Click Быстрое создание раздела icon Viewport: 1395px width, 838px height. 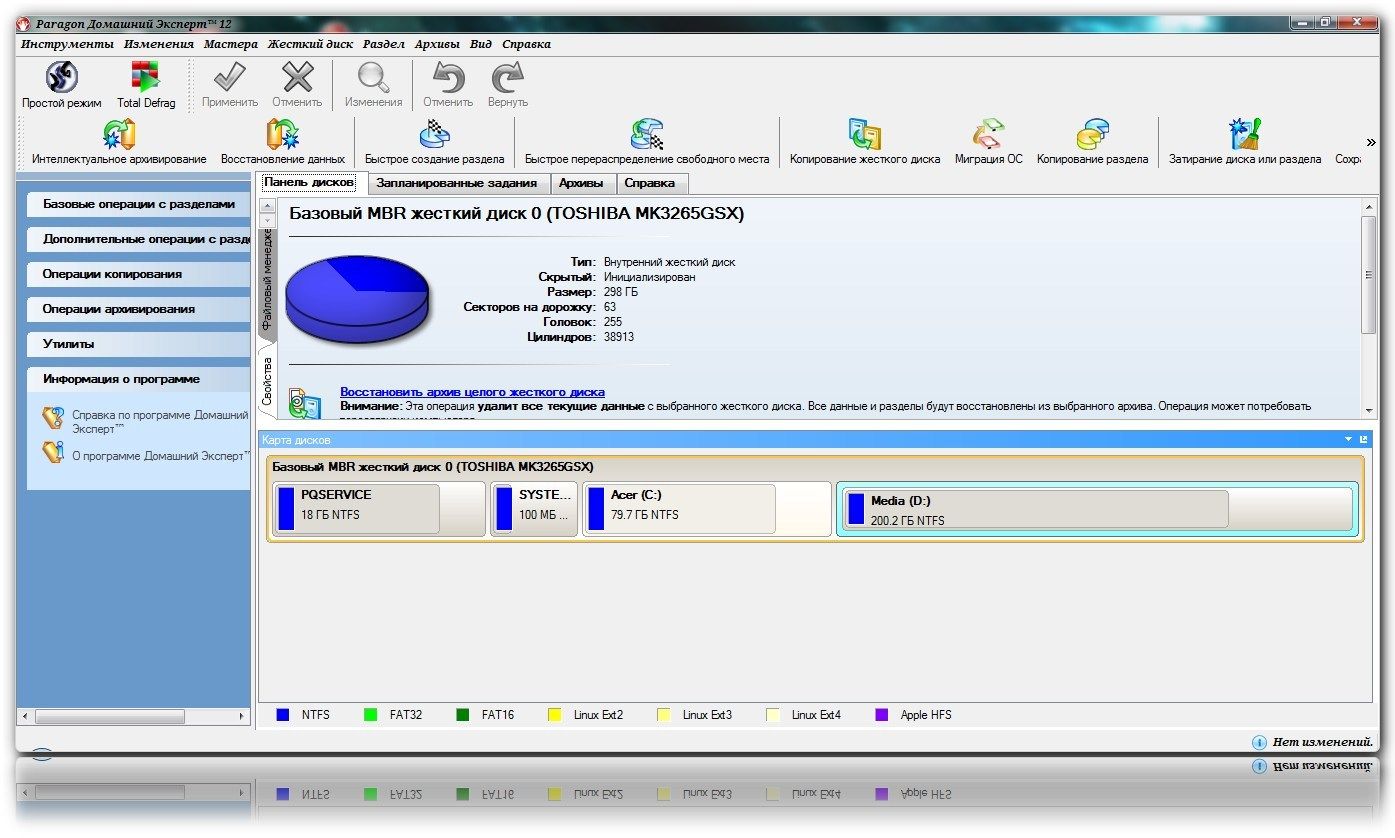[434, 135]
